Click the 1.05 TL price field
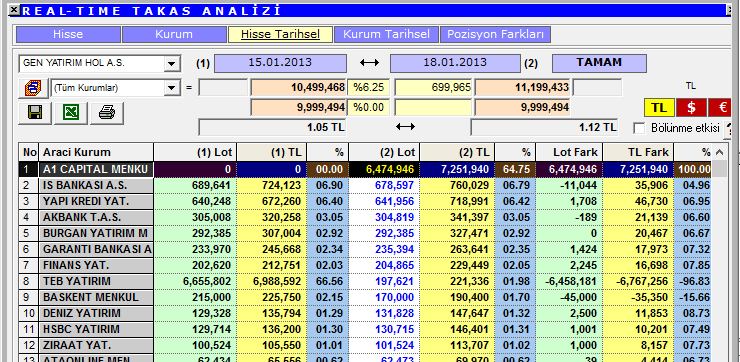 point(273,127)
